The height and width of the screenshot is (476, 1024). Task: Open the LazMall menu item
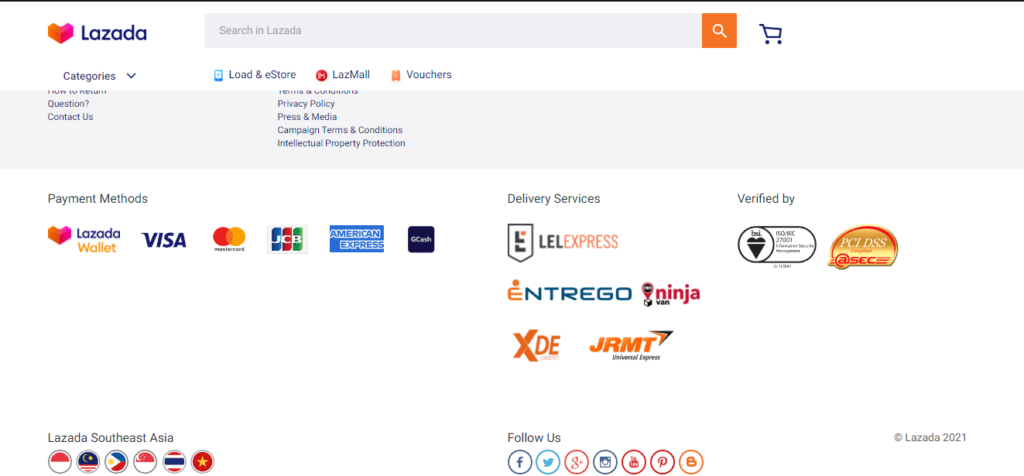pyautogui.click(x=342, y=74)
